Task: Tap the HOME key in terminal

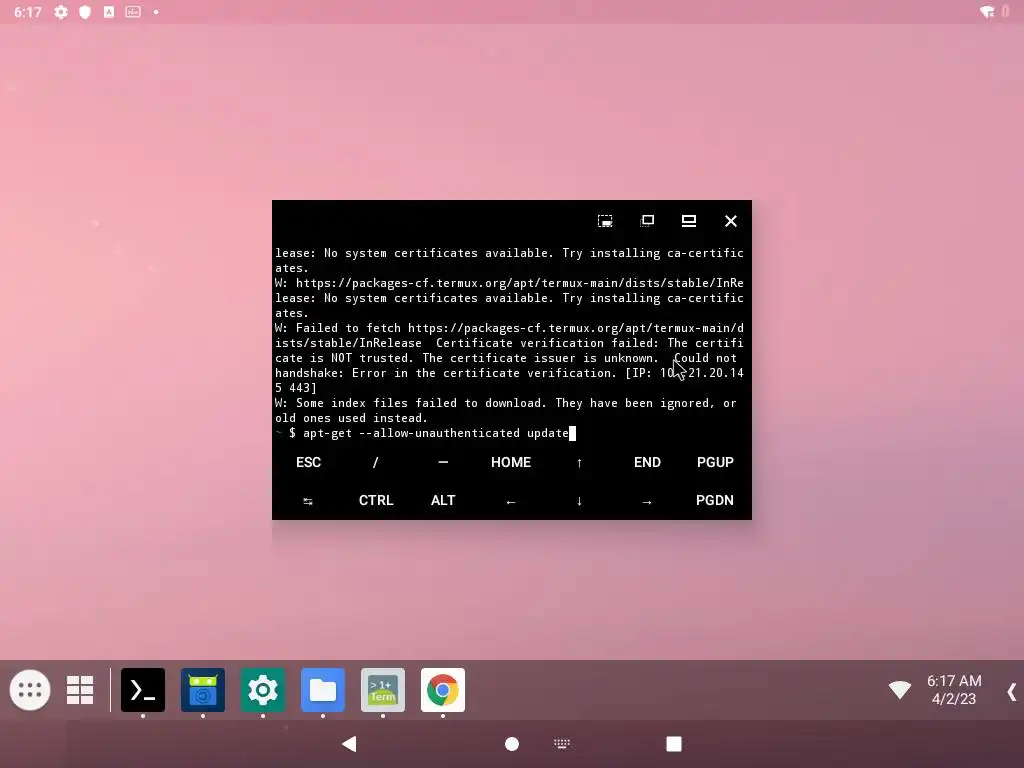Action: [511, 462]
